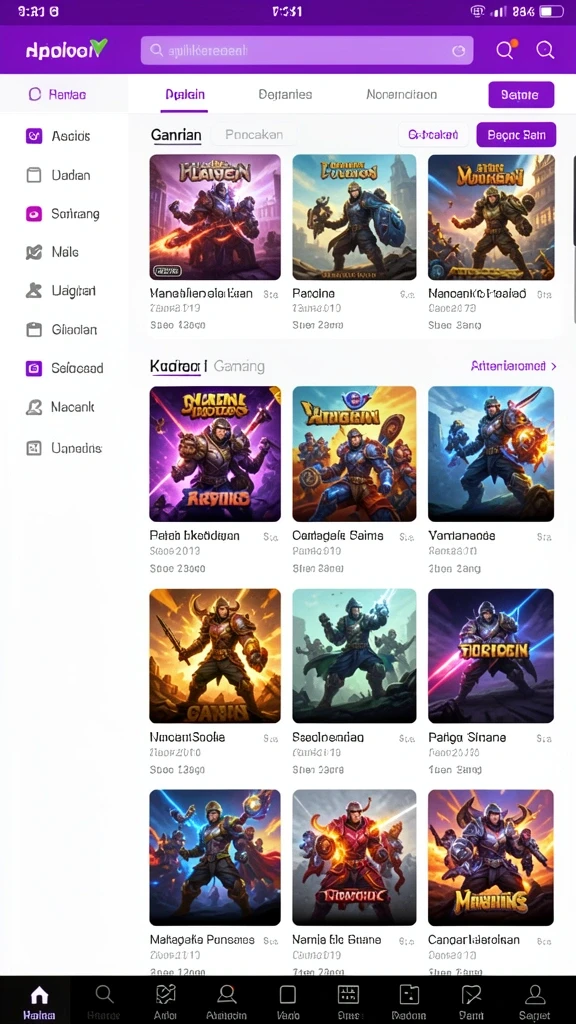Switch to the Nonerndiaon tab
576x1024 pixels.
[x=402, y=94]
